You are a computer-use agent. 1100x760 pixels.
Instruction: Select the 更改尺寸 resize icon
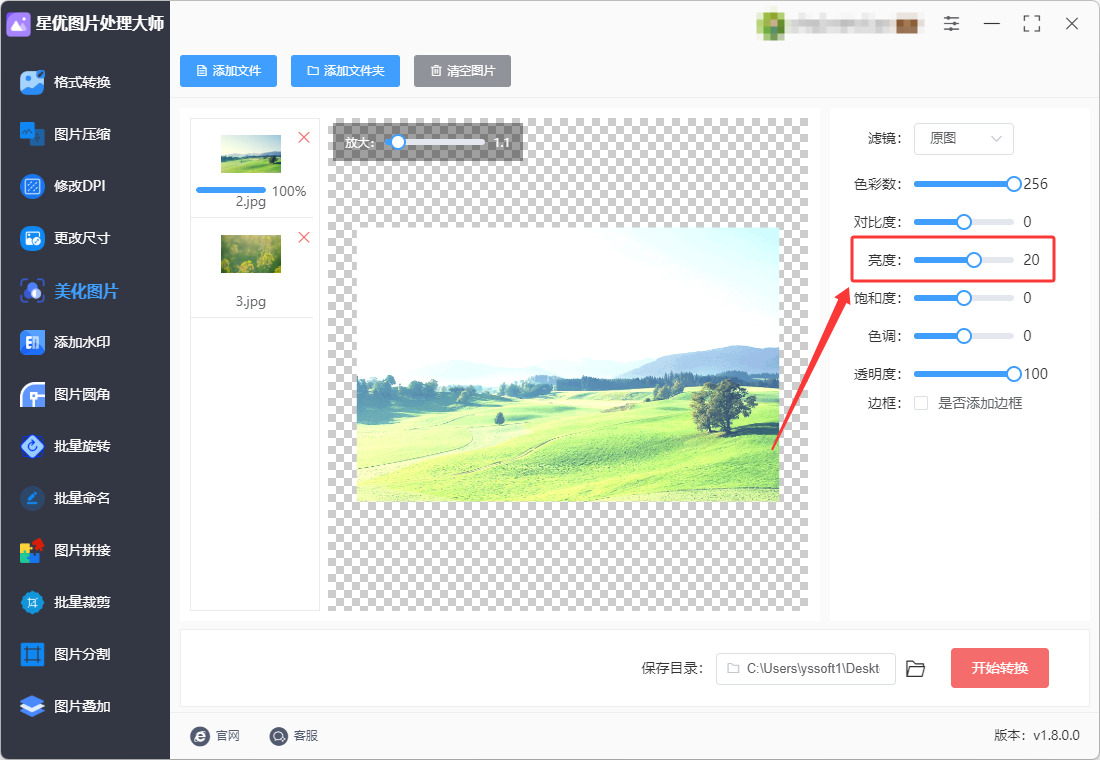tap(32, 238)
